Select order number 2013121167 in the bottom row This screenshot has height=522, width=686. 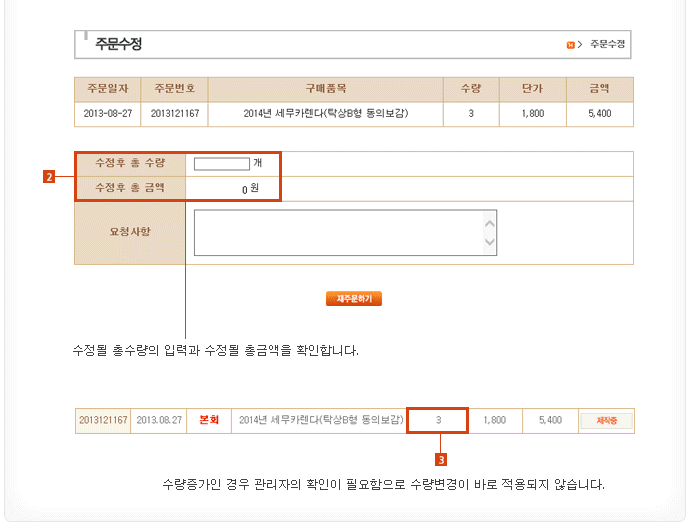[x=102, y=421]
